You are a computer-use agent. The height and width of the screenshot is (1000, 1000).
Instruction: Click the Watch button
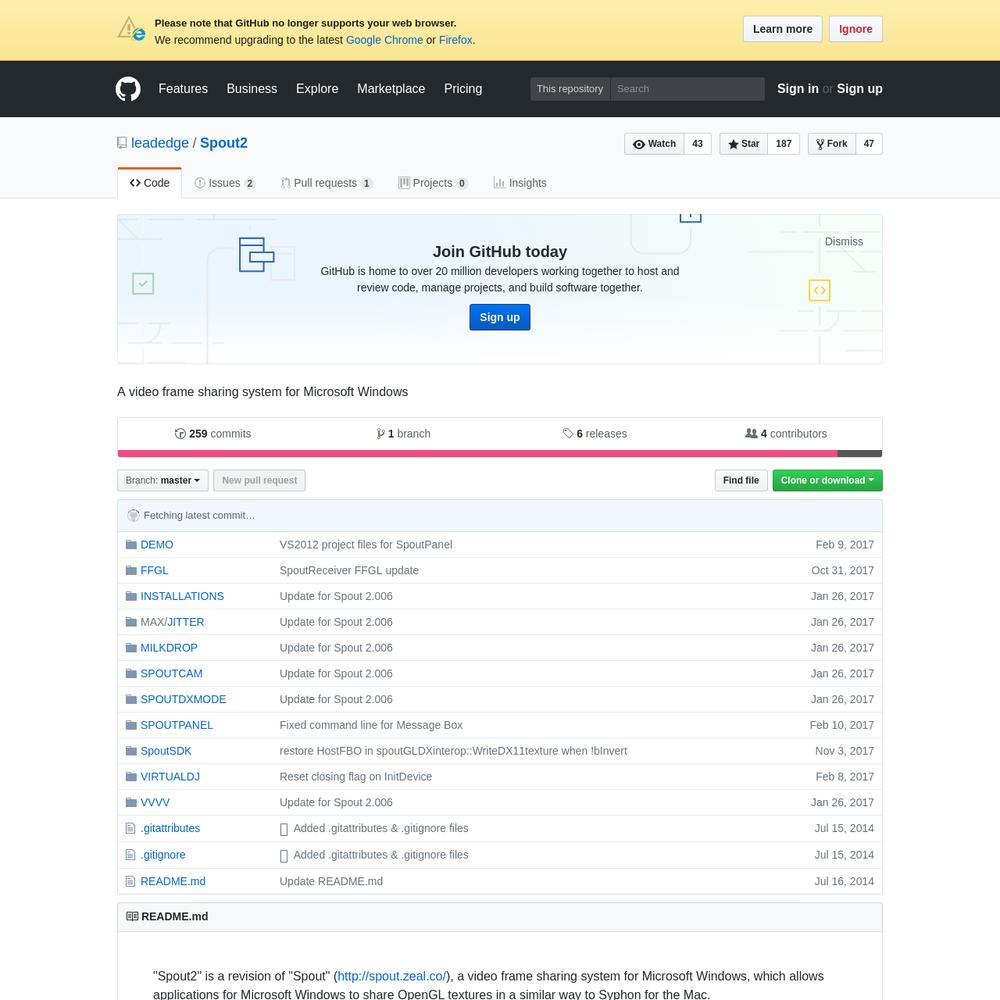coord(654,144)
